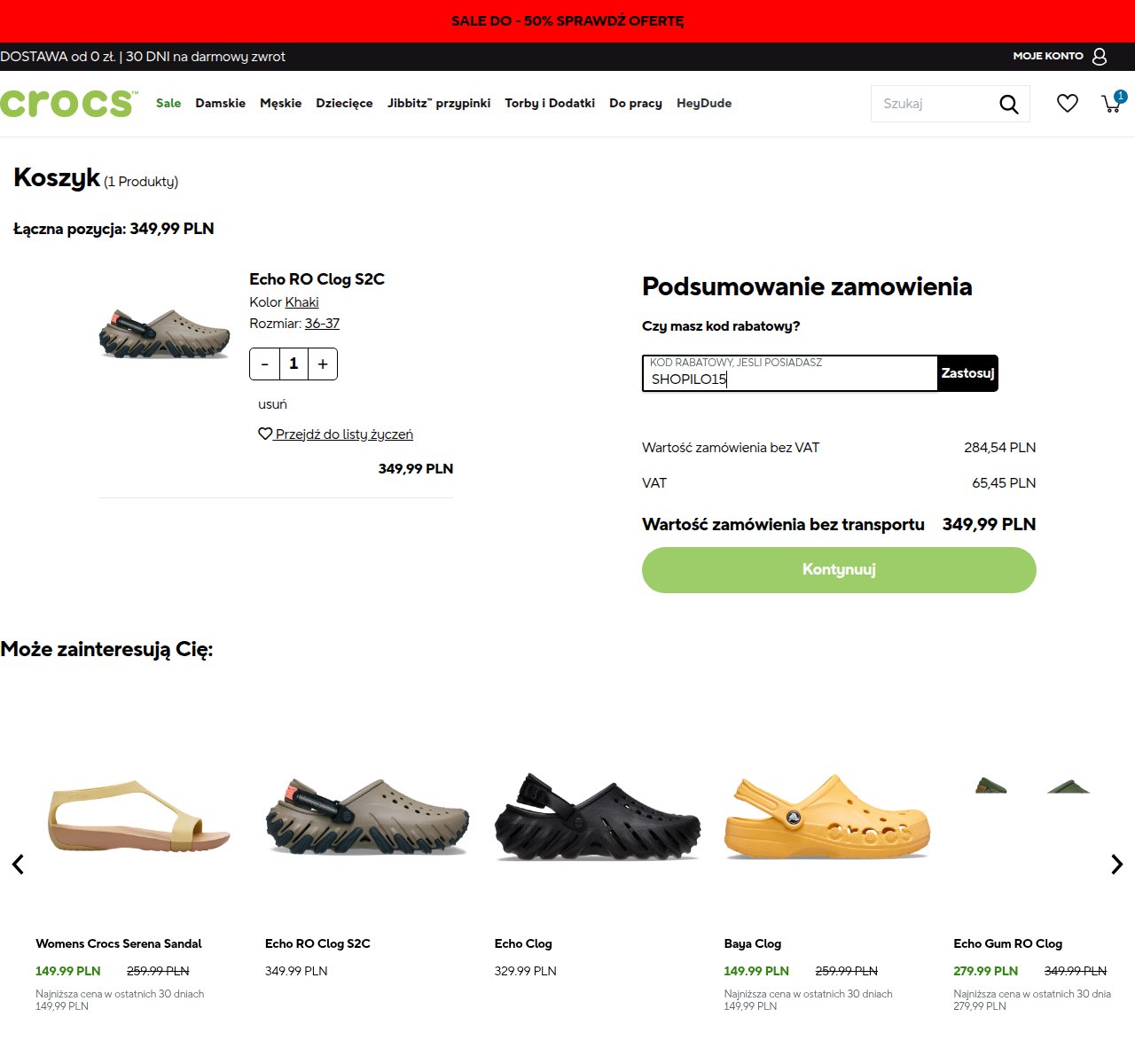
Task: Open the Do pracy menu
Action: [636, 103]
